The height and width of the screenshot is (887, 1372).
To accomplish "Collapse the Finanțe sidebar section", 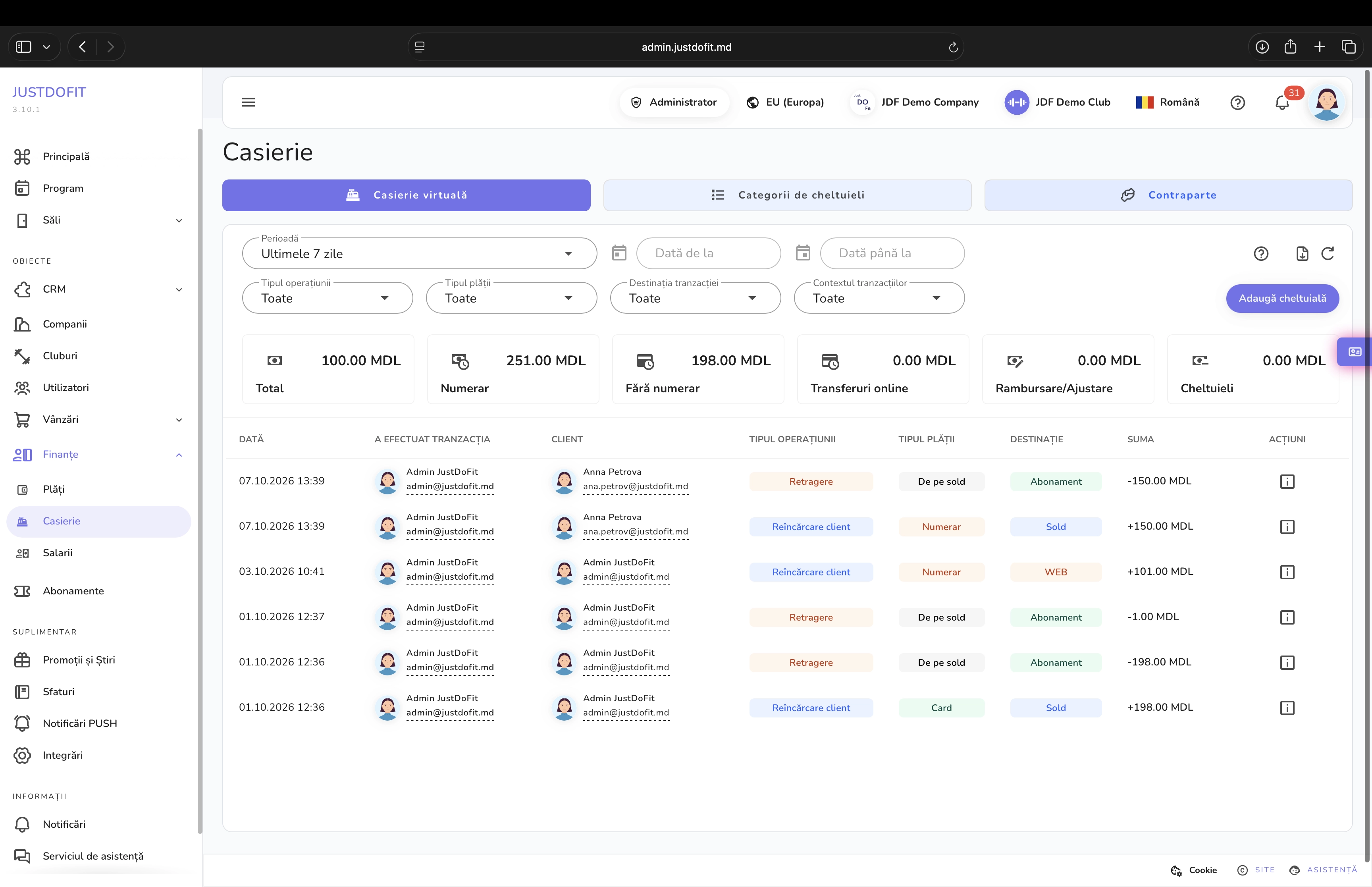I will click(x=98, y=455).
